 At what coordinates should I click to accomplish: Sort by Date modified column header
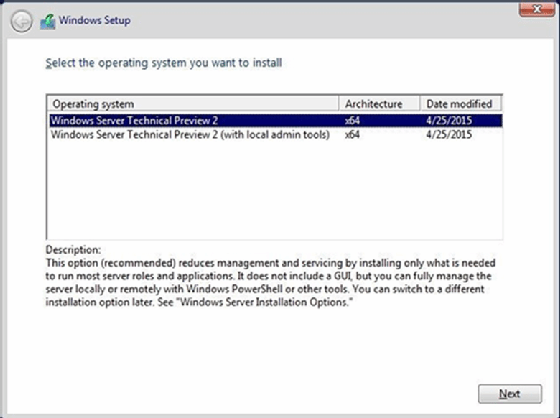460,104
